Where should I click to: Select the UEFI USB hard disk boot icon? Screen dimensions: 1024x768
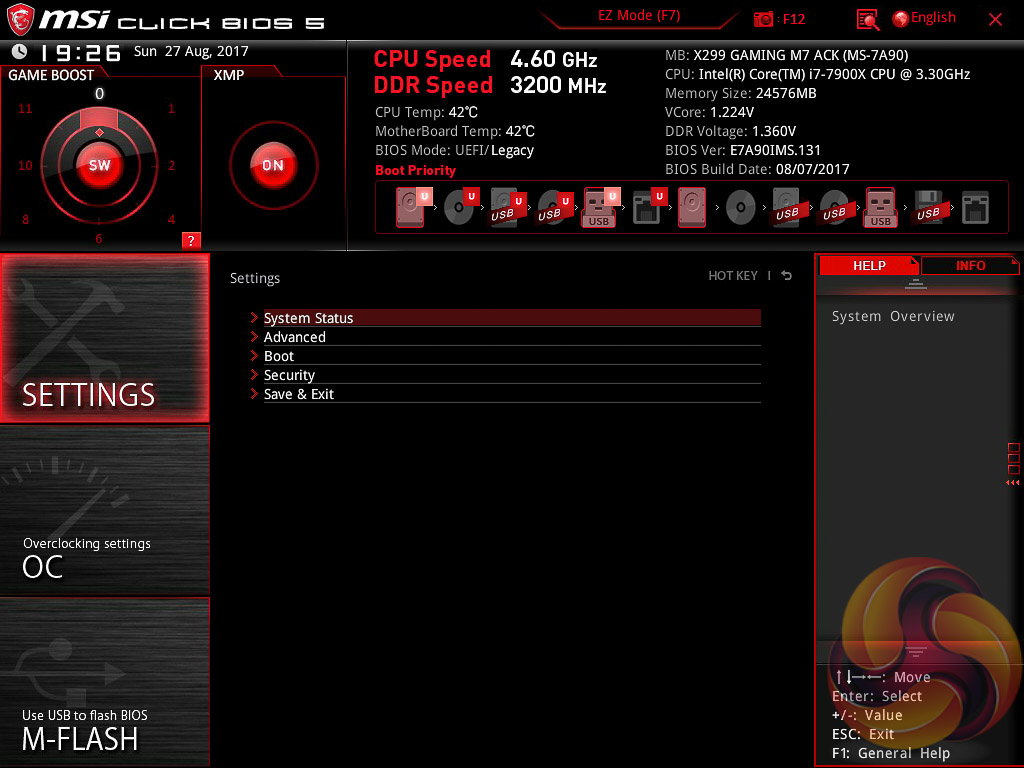pyautogui.click(x=507, y=207)
